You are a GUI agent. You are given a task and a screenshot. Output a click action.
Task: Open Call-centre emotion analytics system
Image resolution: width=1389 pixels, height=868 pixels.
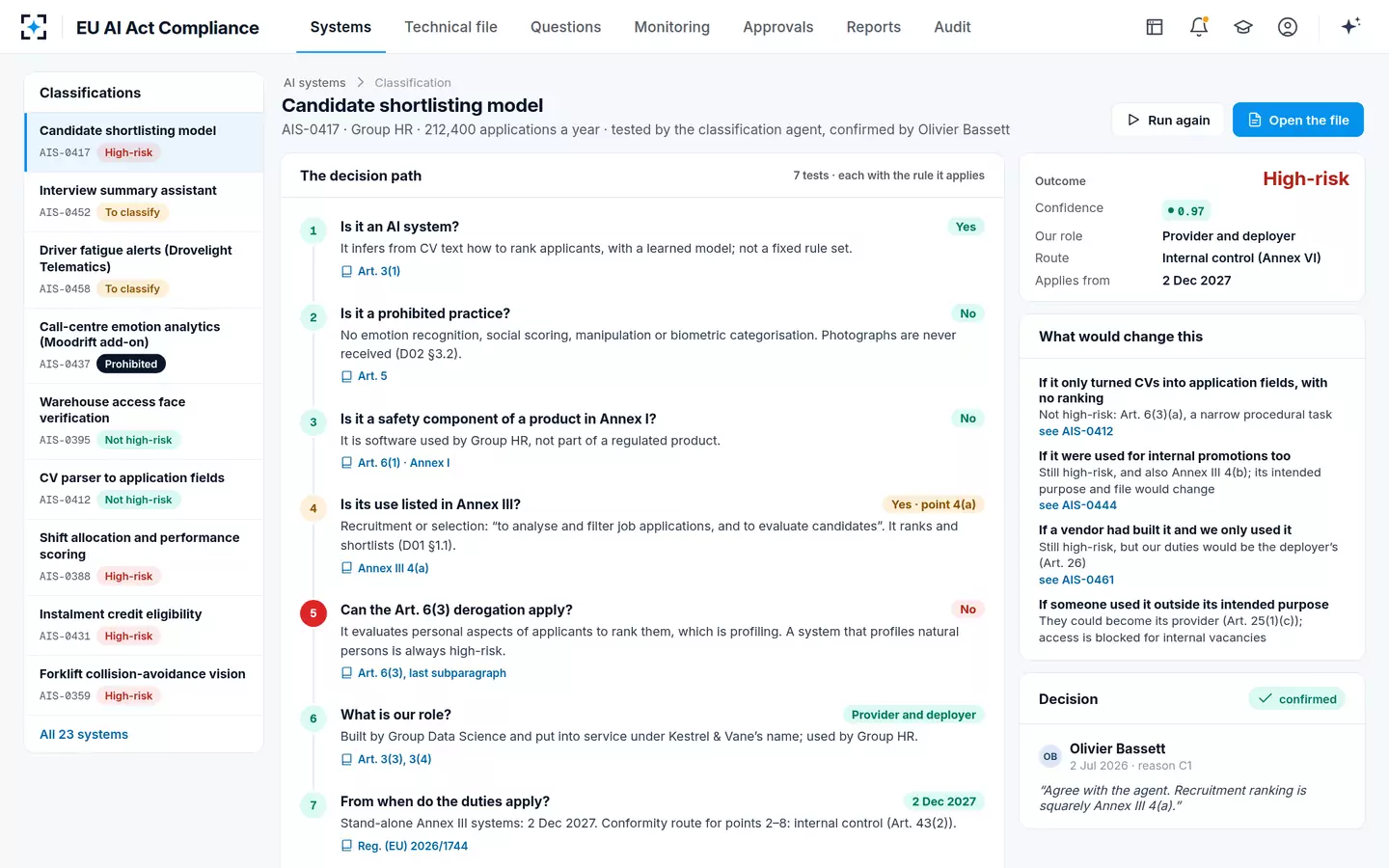coord(144,345)
